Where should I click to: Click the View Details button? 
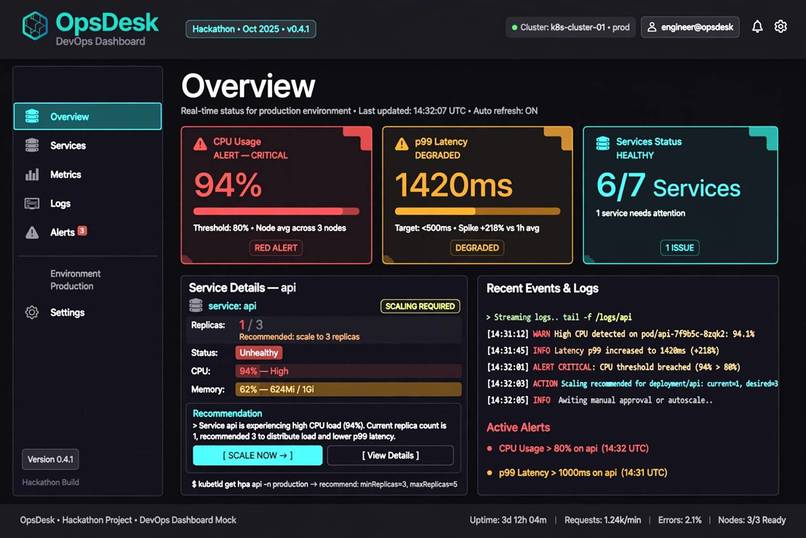[x=390, y=455]
